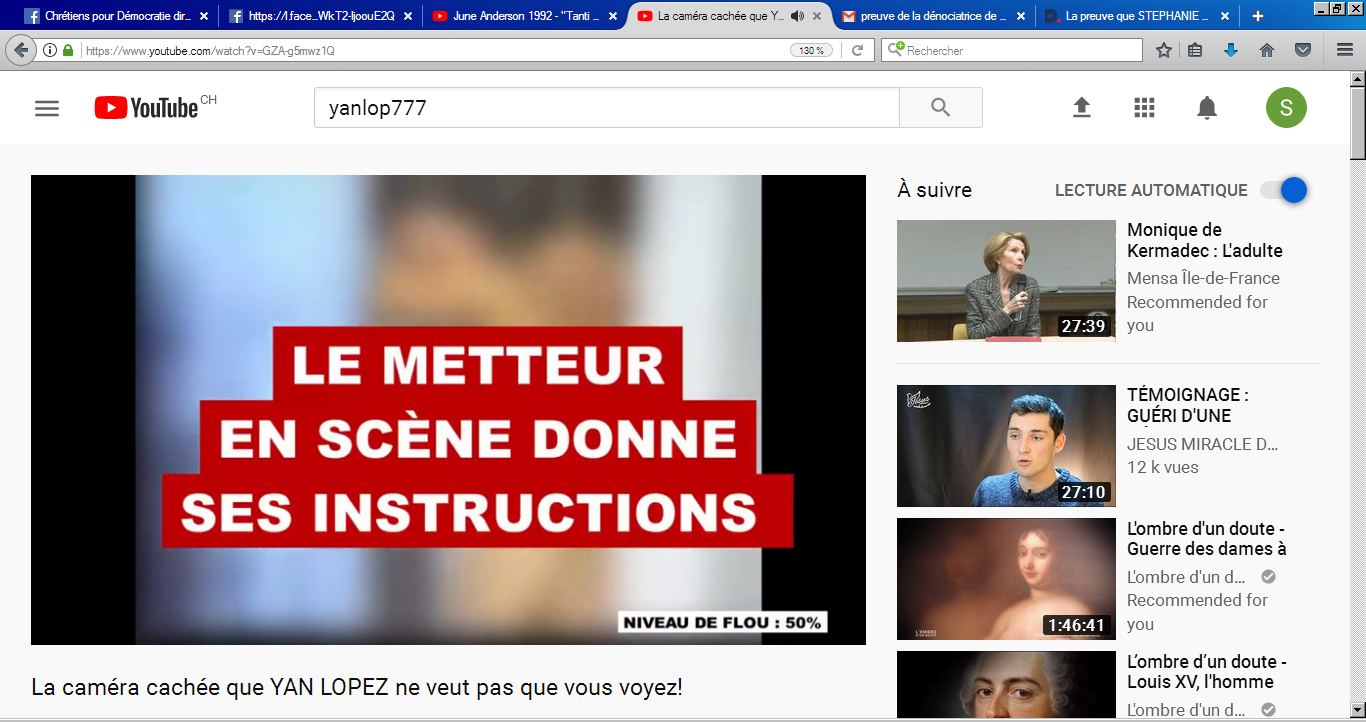The height and width of the screenshot is (722, 1366).
Task: Open the YouTube apps grid icon
Action: 1144,108
